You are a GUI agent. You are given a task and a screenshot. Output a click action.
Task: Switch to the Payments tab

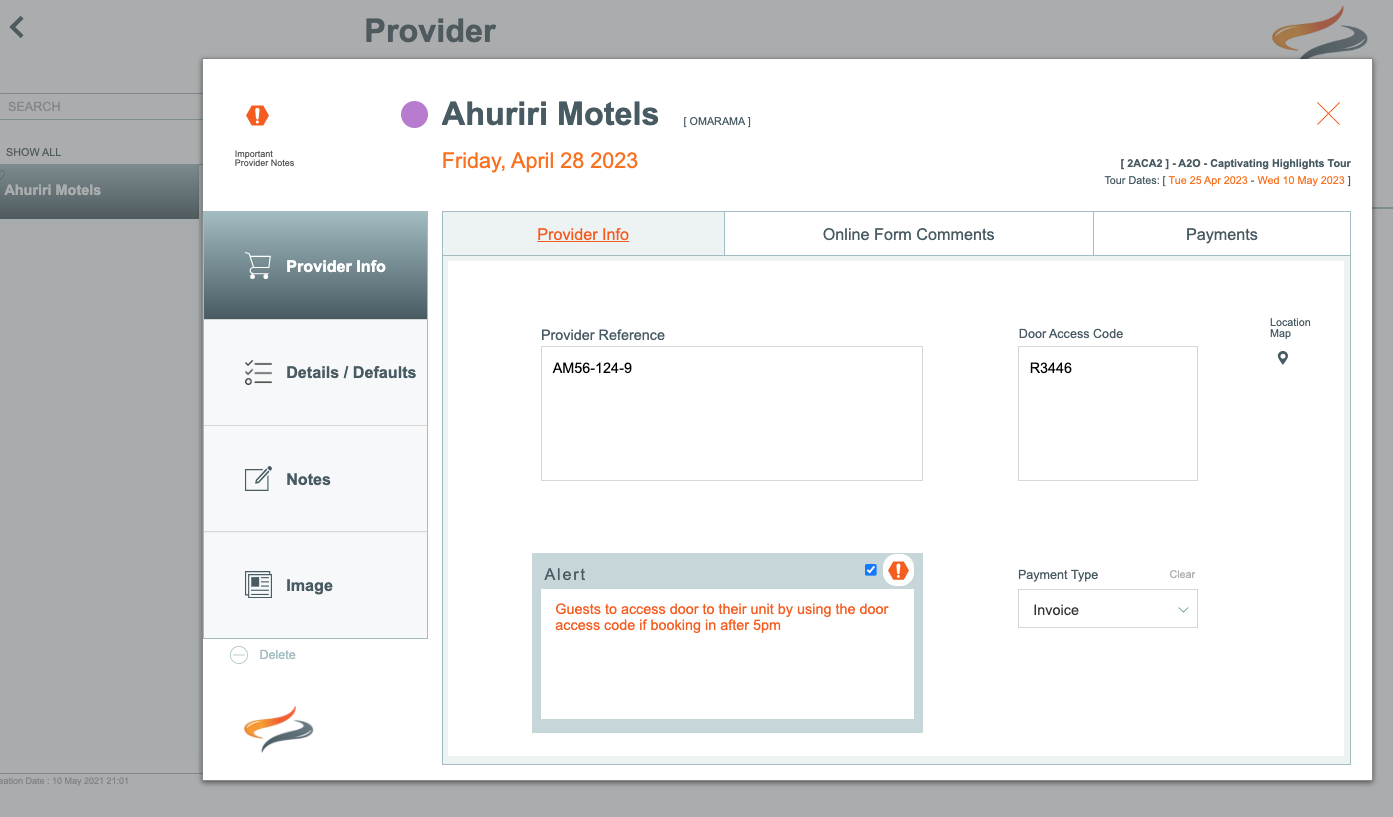[1221, 235]
